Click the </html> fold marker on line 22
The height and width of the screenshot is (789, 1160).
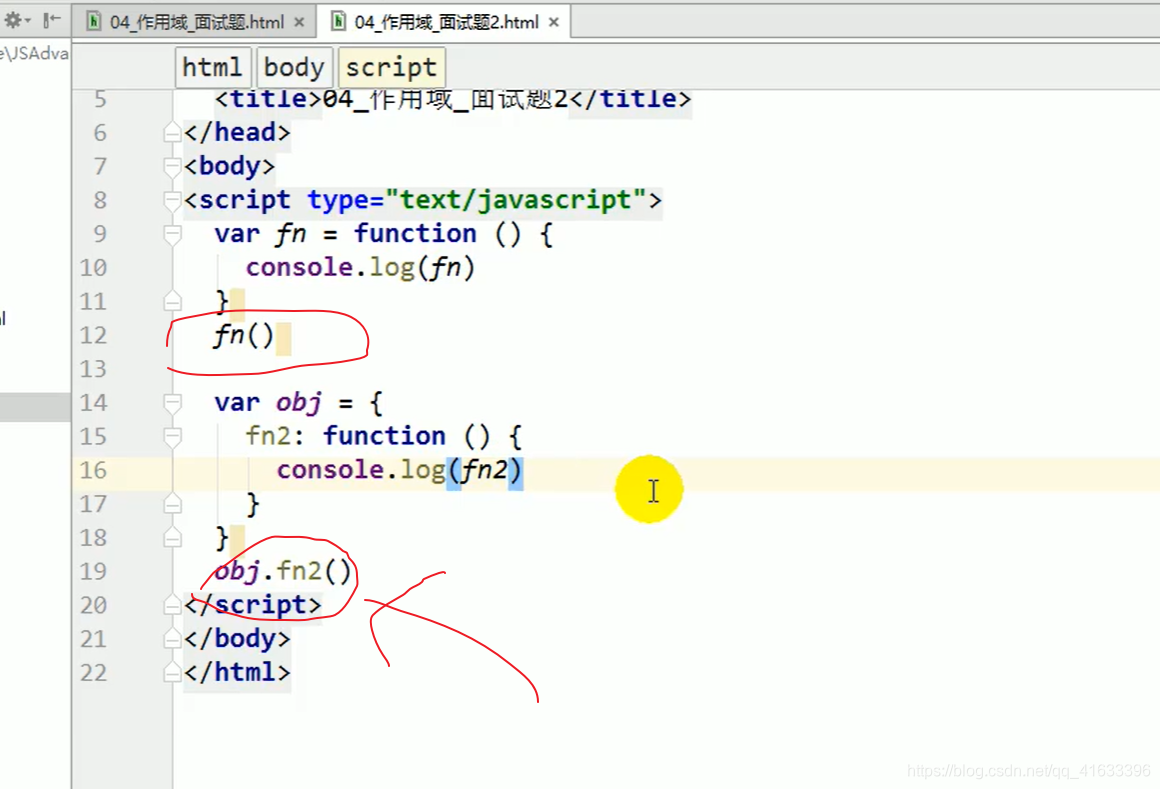172,673
